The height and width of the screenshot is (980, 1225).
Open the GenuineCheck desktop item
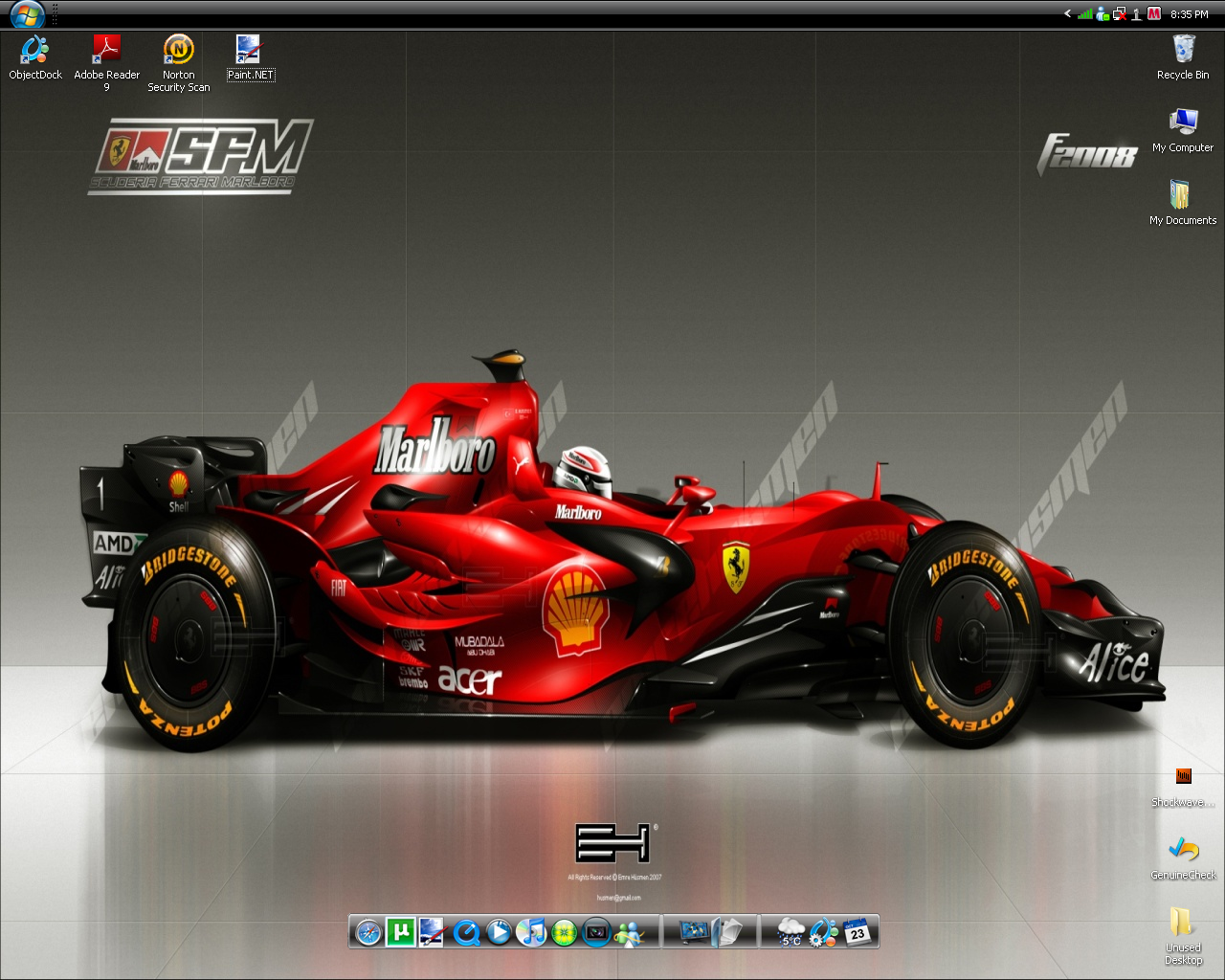point(1183,859)
